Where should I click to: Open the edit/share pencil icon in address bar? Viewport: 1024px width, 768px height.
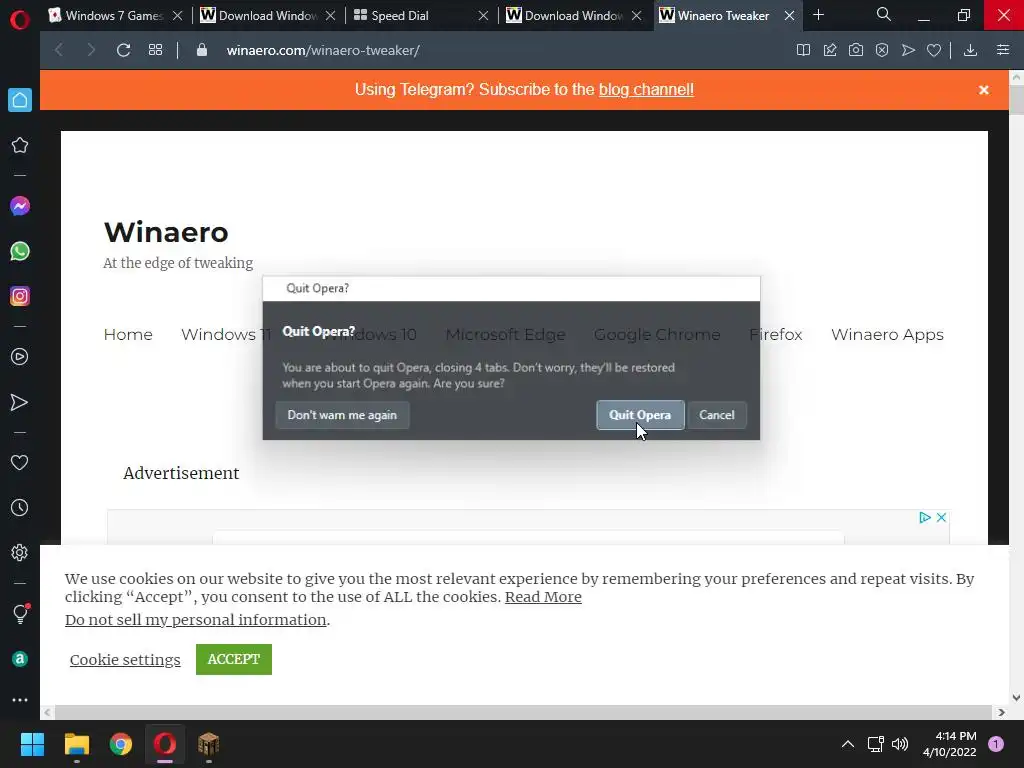click(830, 50)
